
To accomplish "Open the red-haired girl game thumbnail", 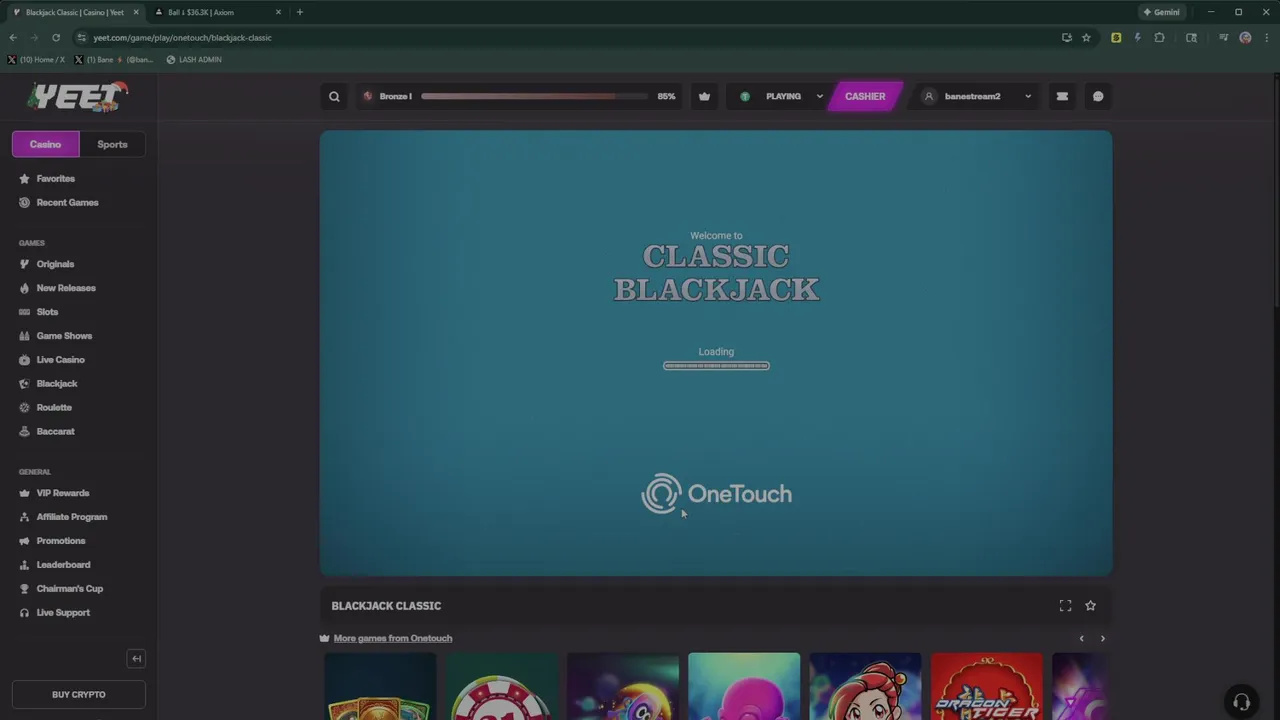I will pos(865,686).
